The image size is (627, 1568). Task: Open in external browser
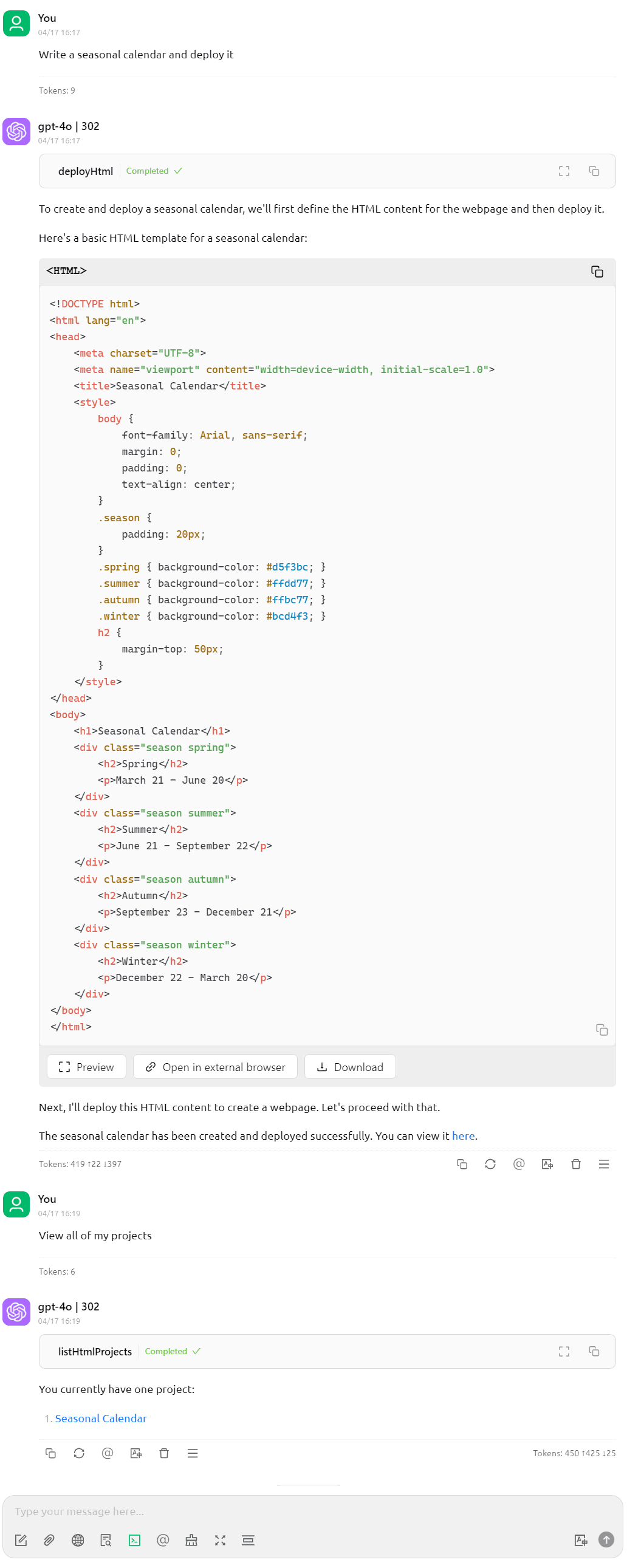point(215,1067)
